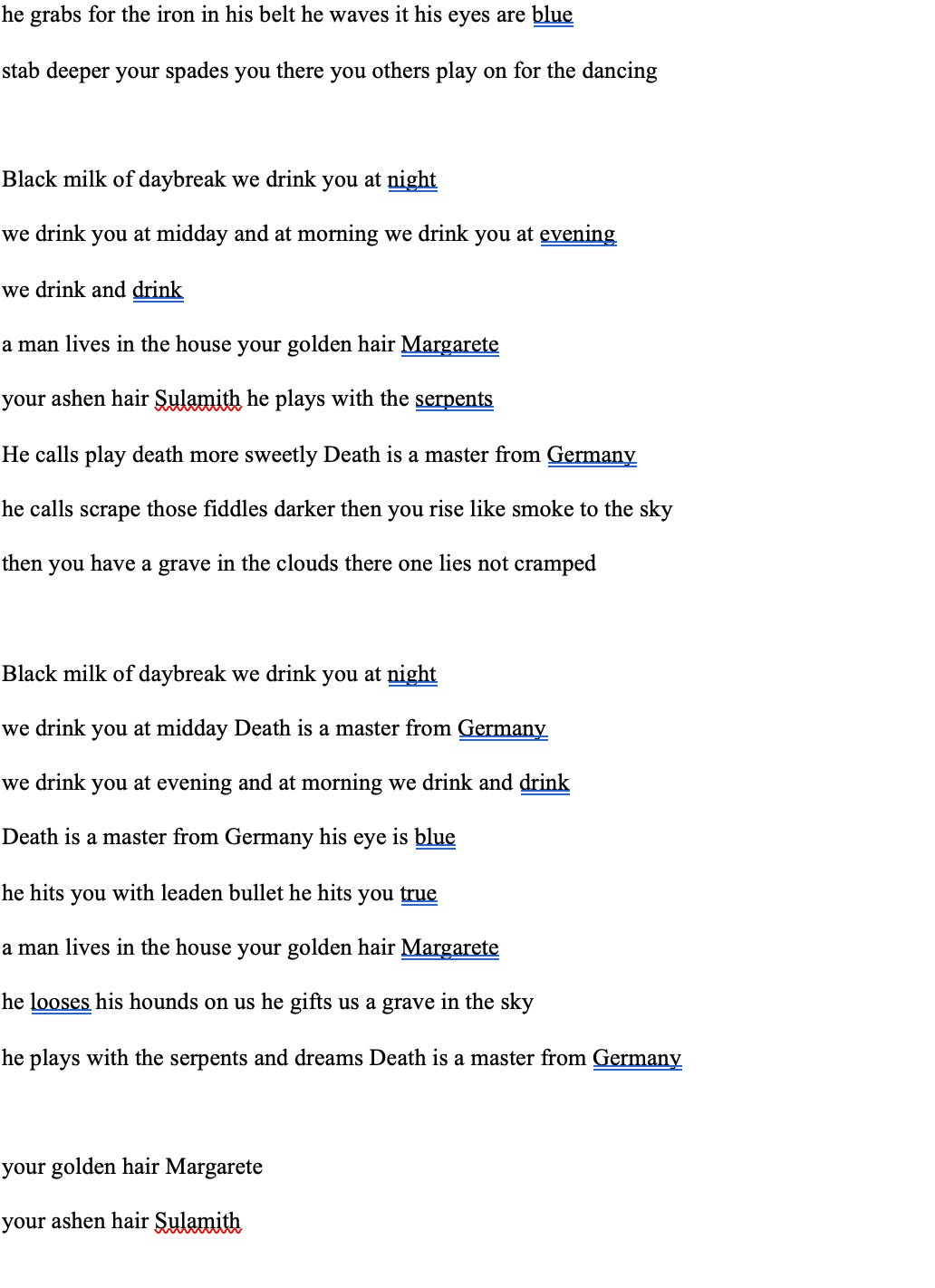Click the word "smoke" in "rise like smoke"
The width and height of the screenshot is (935, 1288).
(x=543, y=510)
